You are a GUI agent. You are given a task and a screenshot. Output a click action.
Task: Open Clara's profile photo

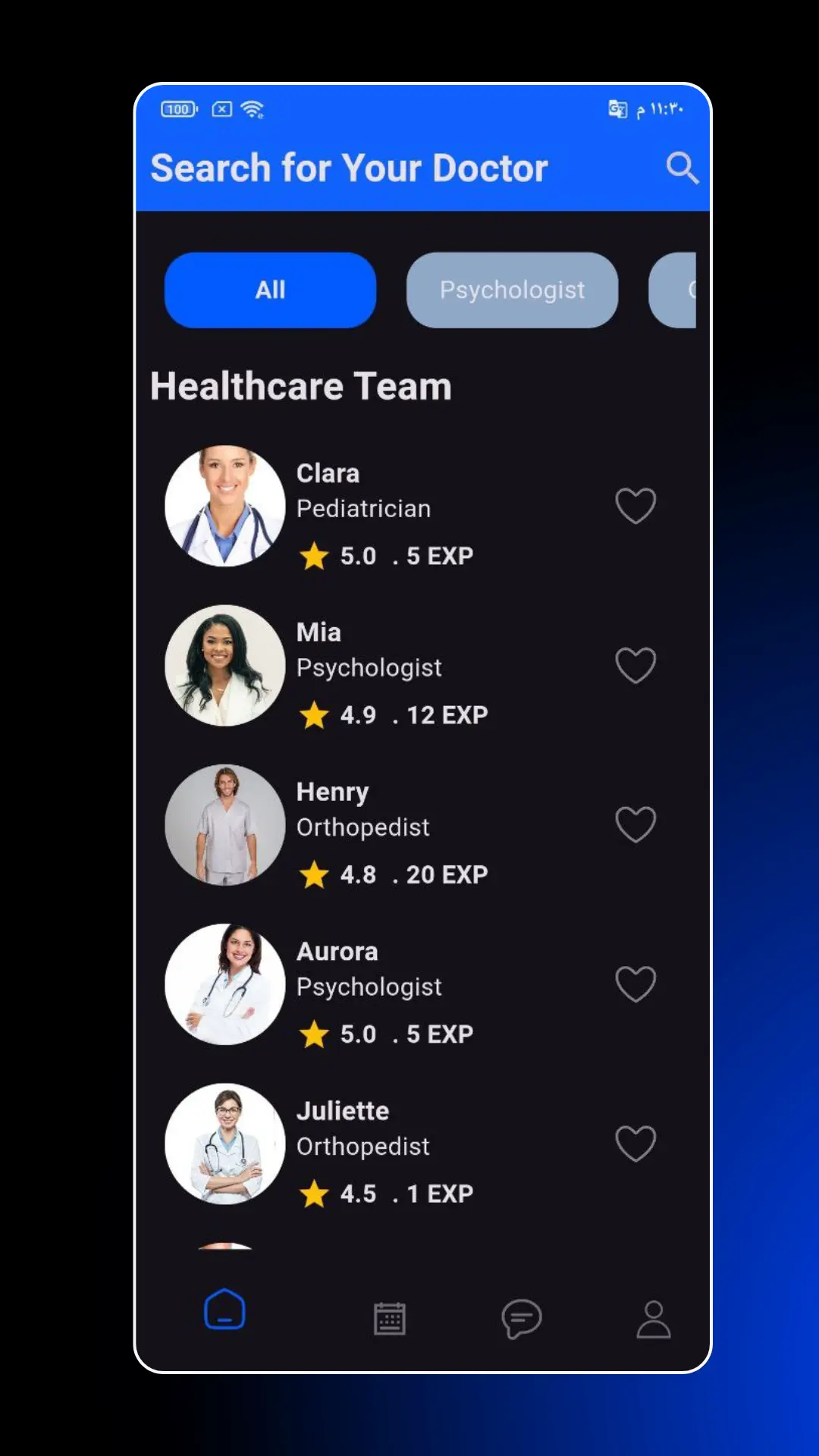click(x=225, y=506)
